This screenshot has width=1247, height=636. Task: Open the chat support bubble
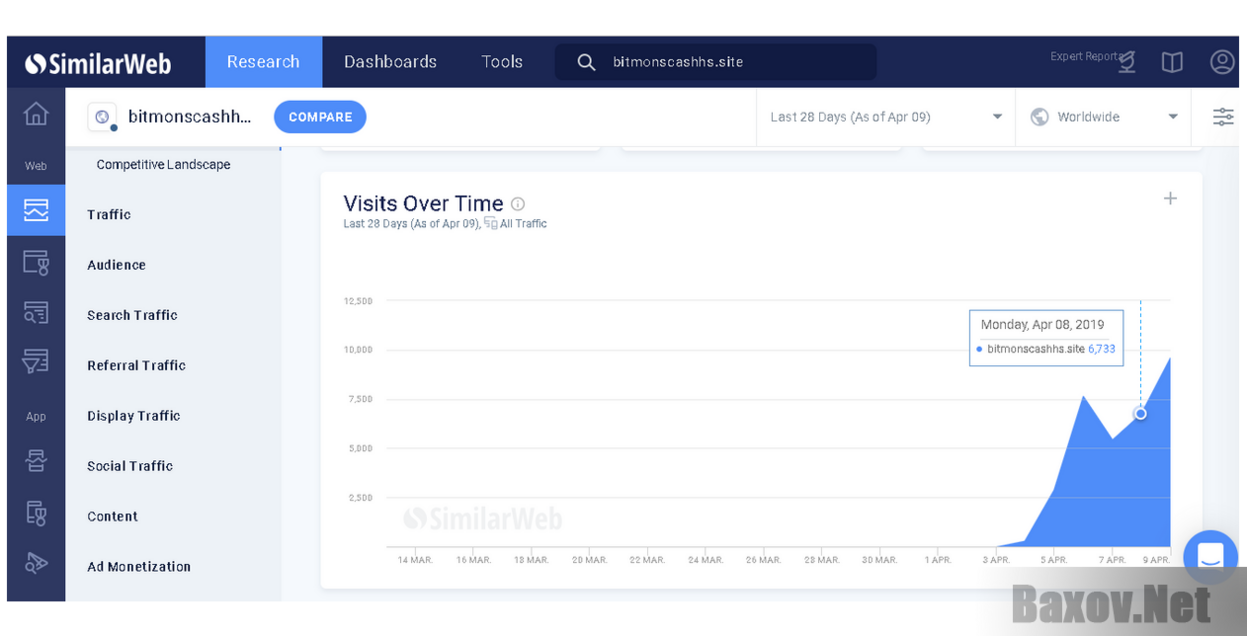[1210, 557]
